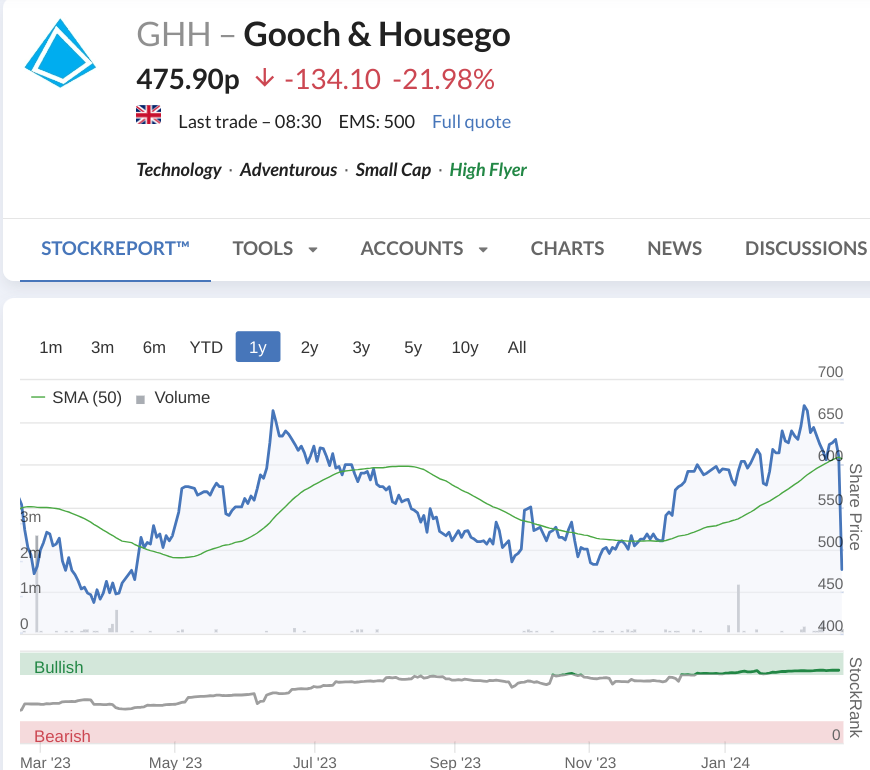
Task: Go to the CHARTS tab
Action: coord(567,249)
